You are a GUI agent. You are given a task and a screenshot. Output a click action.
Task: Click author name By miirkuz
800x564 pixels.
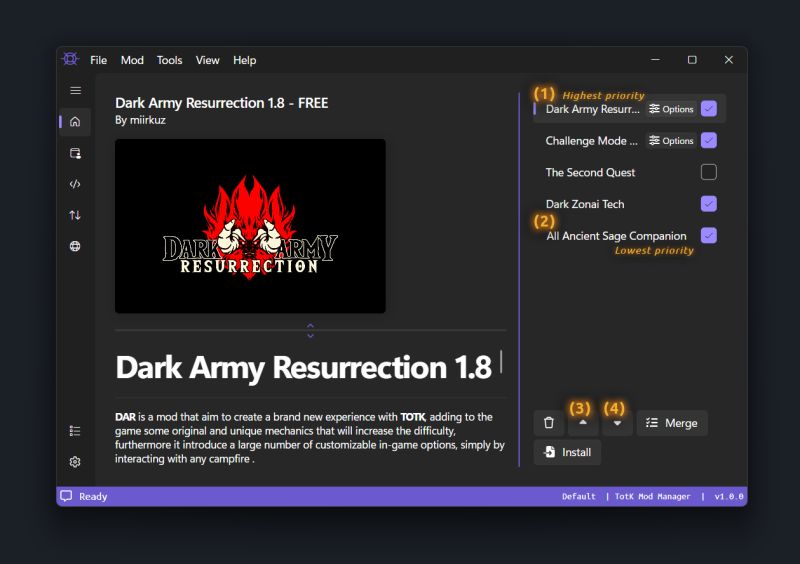140,120
